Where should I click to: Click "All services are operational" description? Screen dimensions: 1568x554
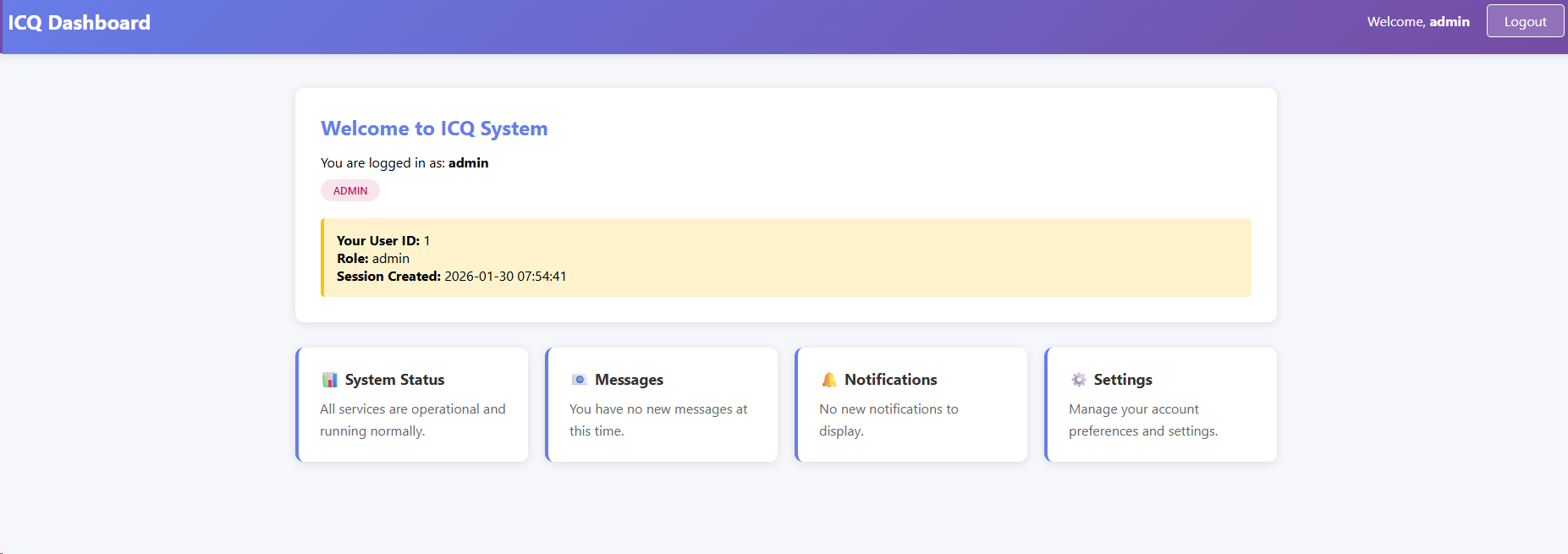[x=412, y=420]
